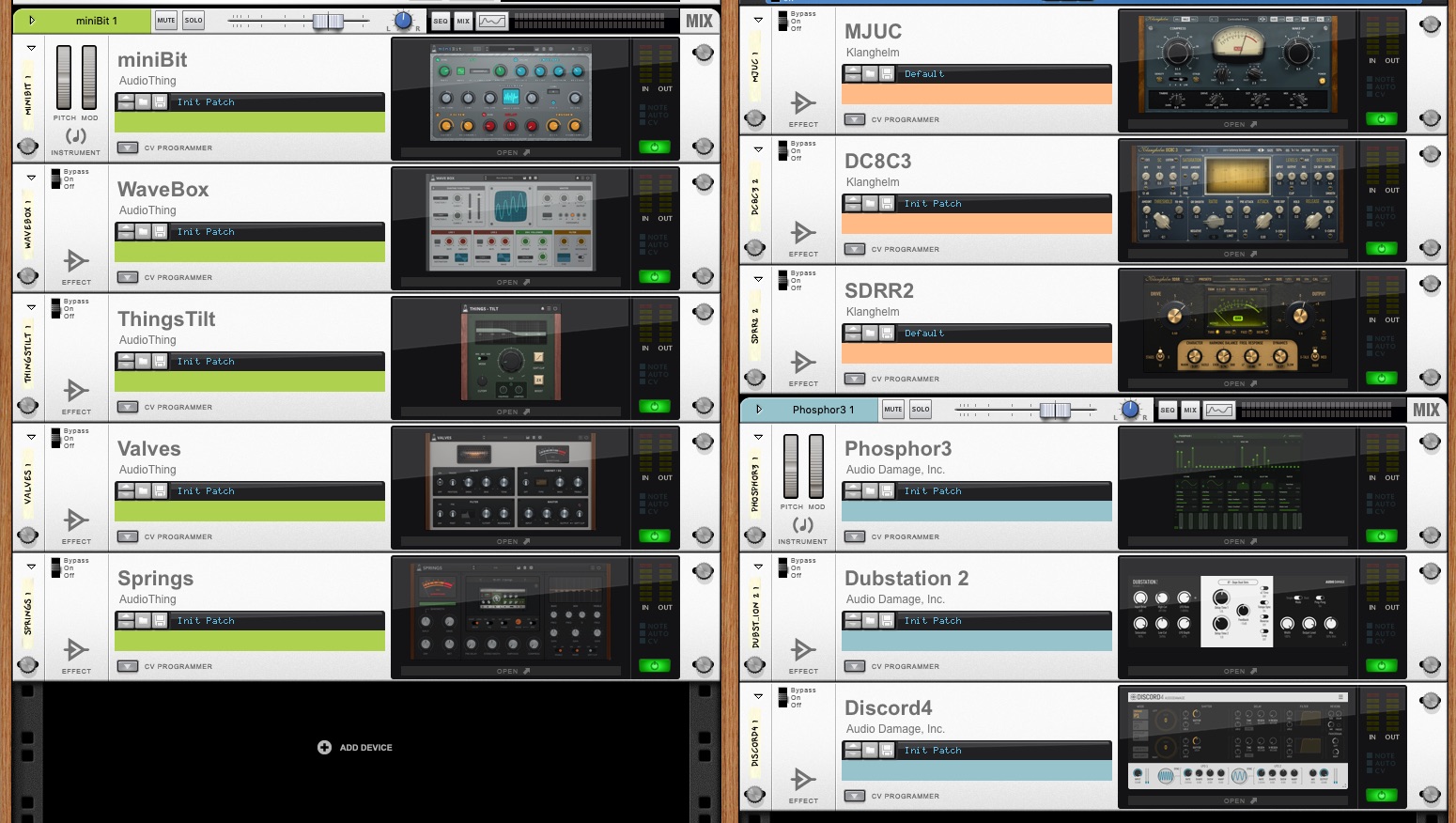The height and width of the screenshot is (823, 1456).
Task: Click the SEQ button on Phosphor3 1 strip
Action: coord(1168,410)
